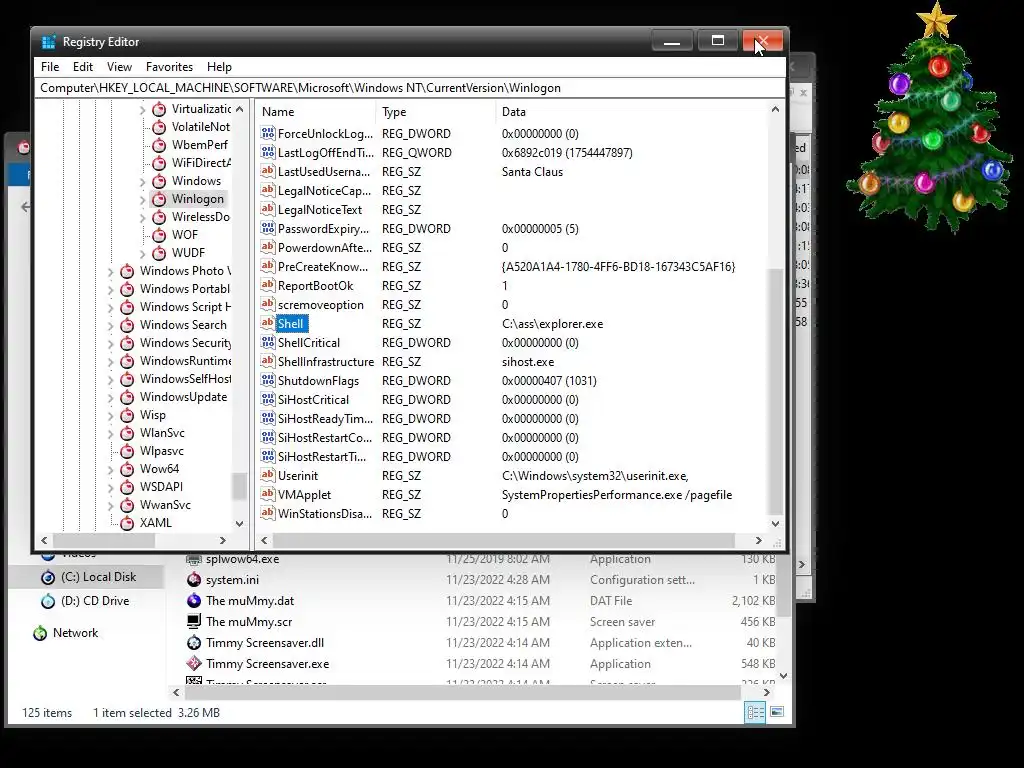The image size is (1024, 768).
Task: Click the values pane vertical scrollbar
Action: (775, 392)
